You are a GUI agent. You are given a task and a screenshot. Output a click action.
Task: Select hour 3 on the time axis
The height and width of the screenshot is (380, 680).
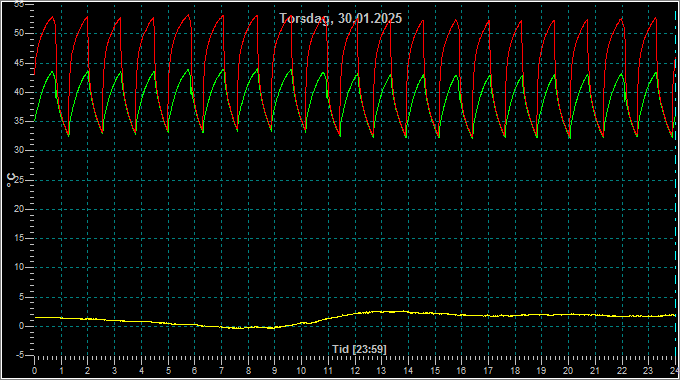pyautogui.click(x=114, y=371)
